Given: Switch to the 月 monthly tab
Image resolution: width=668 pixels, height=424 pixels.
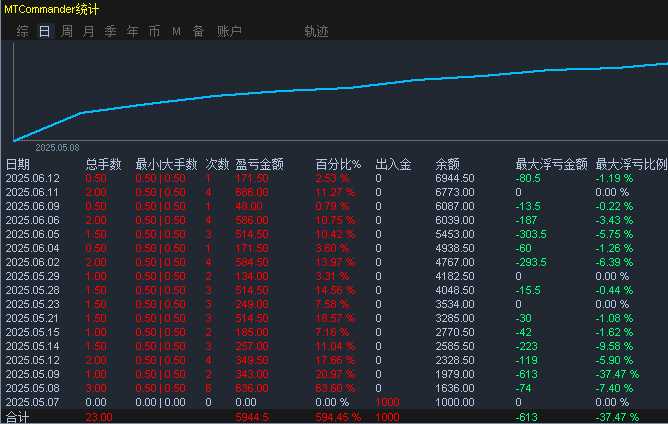Looking at the screenshot, I should (x=89, y=31).
